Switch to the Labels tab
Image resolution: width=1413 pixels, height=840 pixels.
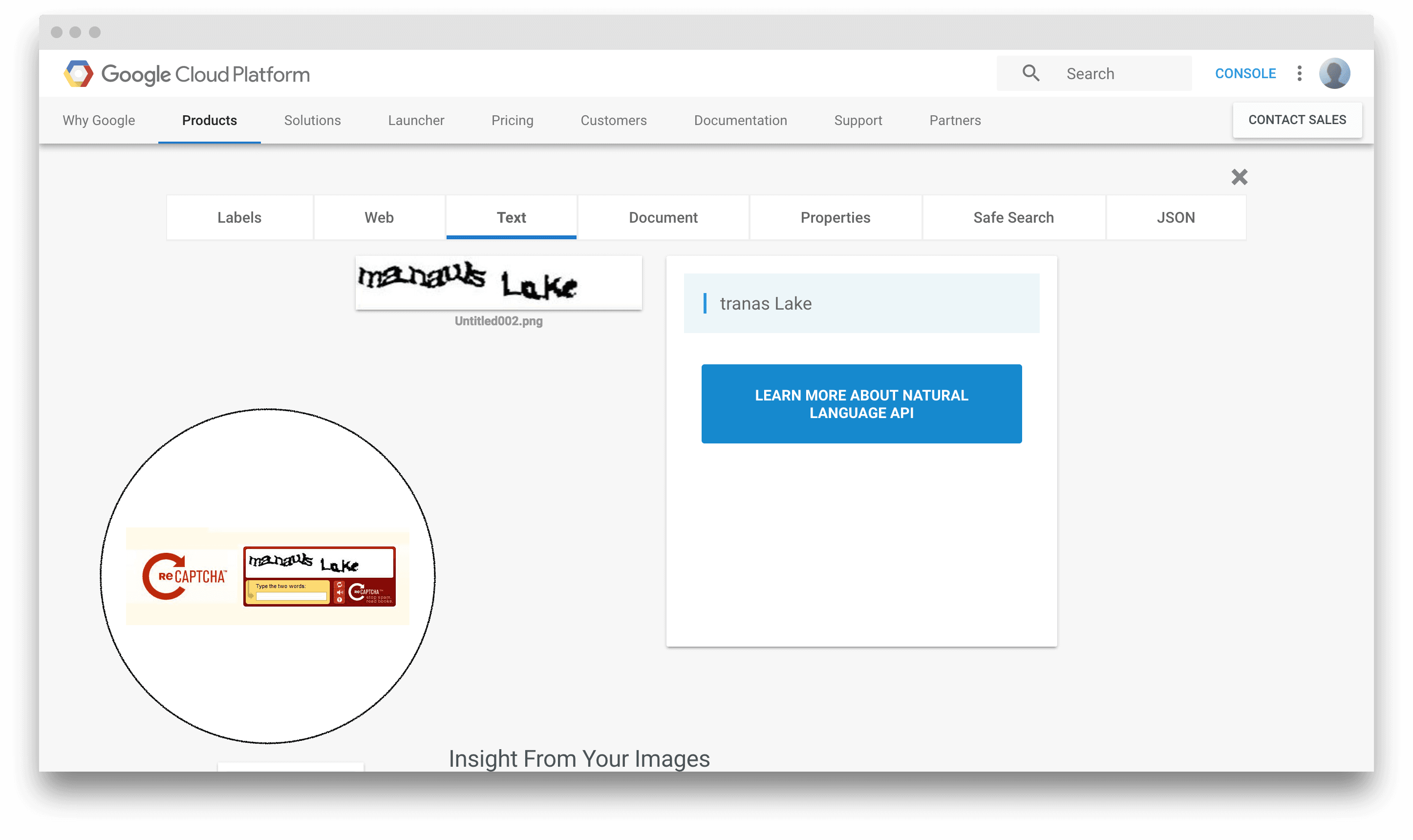(239, 217)
